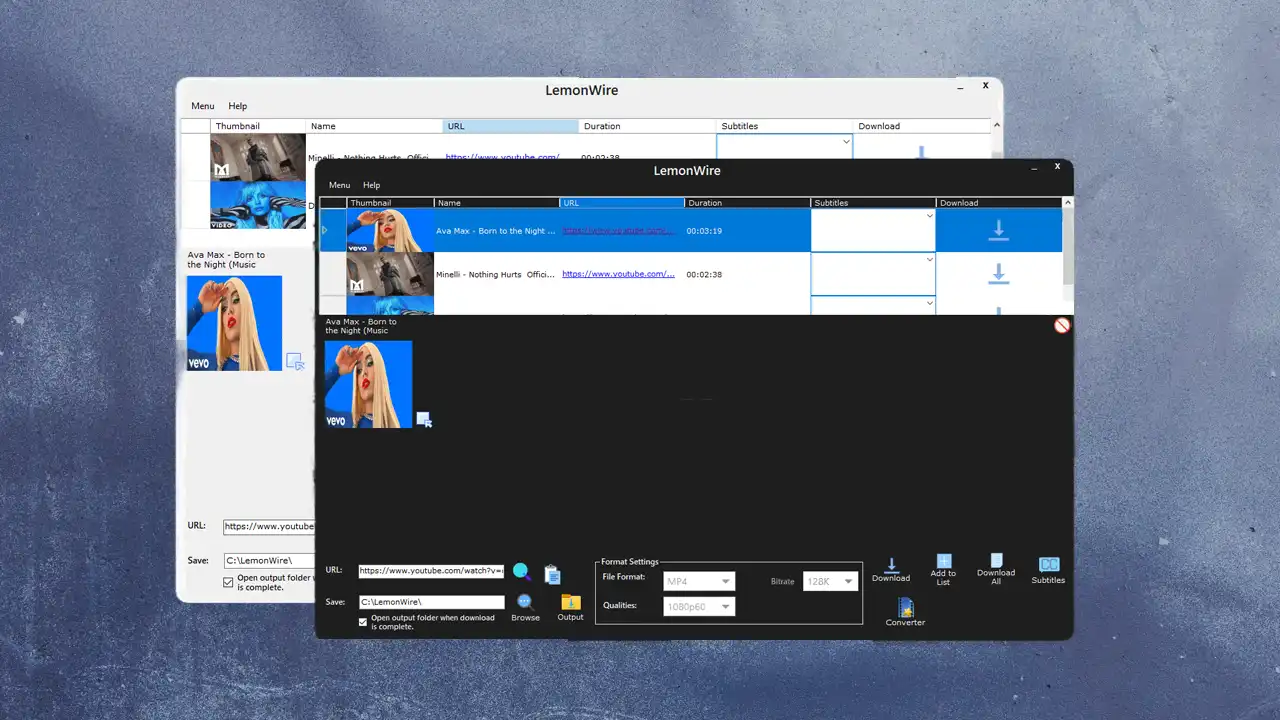Click the search URL magnifier icon in dark window
The height and width of the screenshot is (720, 1280).
click(522, 572)
